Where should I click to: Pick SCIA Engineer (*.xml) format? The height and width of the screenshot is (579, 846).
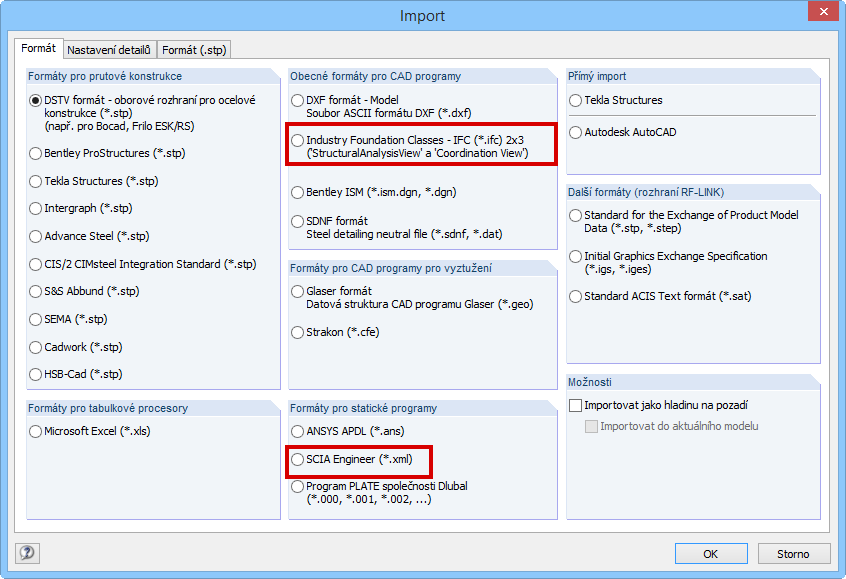coord(298,459)
